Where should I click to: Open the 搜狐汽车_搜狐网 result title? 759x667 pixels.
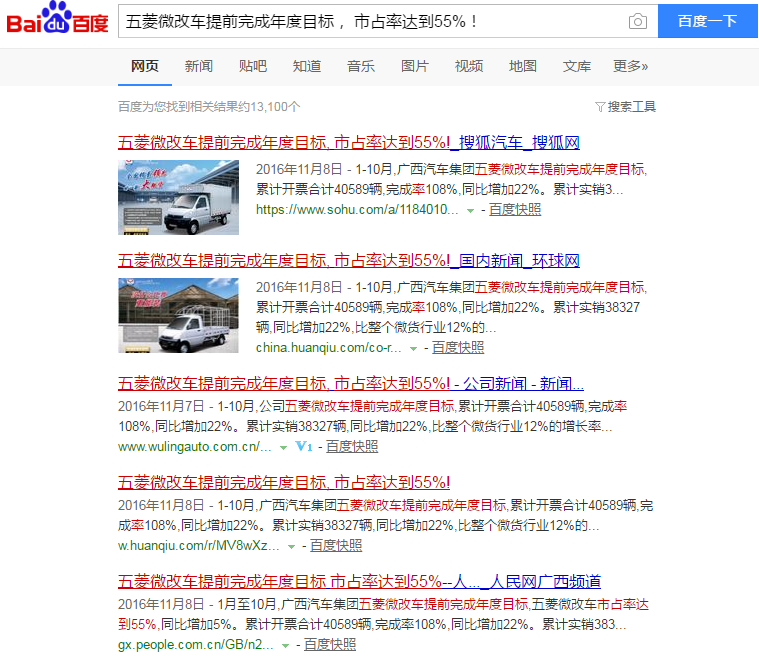tap(349, 143)
